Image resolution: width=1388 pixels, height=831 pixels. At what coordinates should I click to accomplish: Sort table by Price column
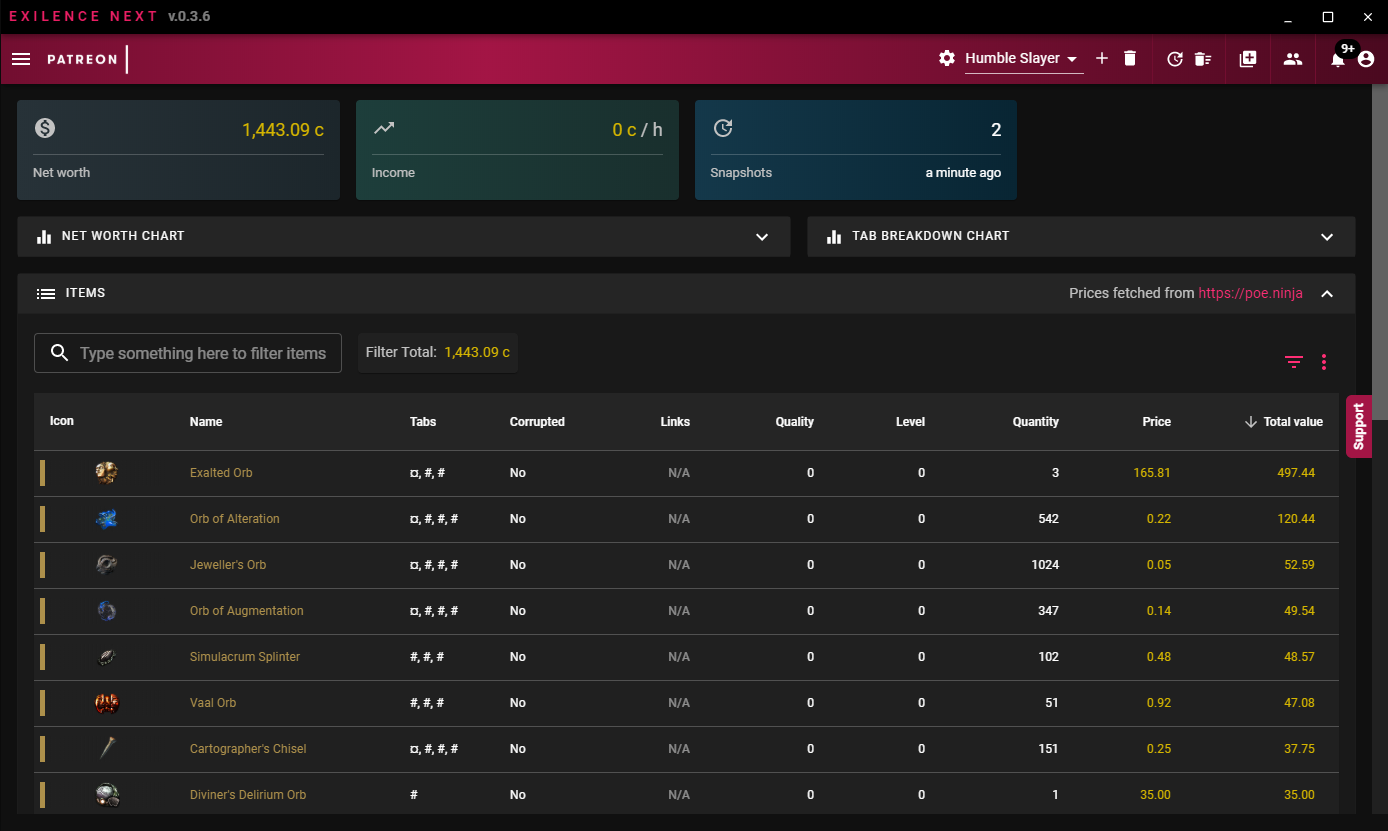tap(1157, 422)
